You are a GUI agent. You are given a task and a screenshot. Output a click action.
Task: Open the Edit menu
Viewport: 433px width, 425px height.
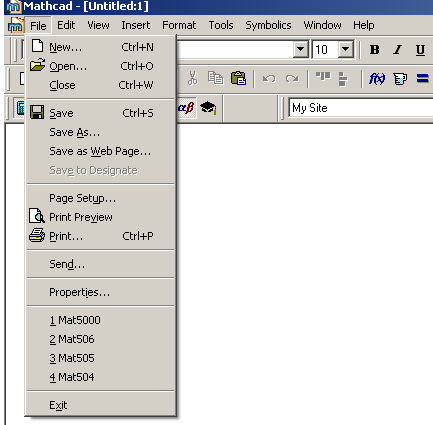[x=66, y=25]
